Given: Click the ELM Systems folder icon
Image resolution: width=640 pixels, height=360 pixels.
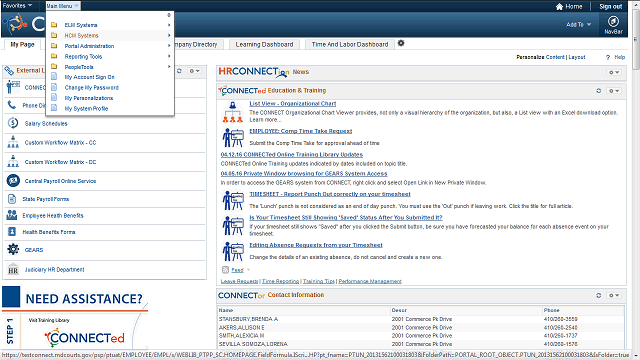Looking at the screenshot, I should (54, 25).
